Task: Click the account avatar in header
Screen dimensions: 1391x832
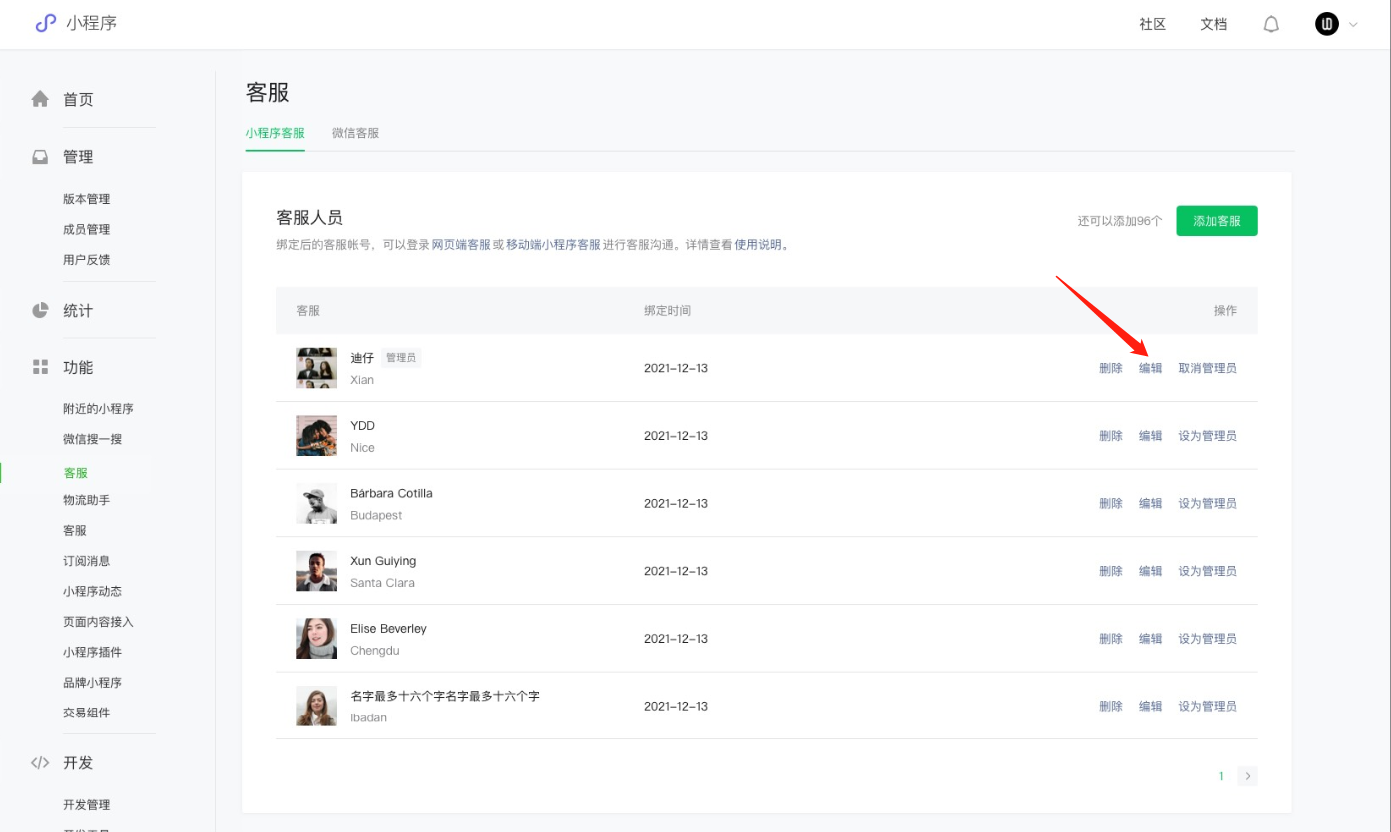Action: point(1327,24)
